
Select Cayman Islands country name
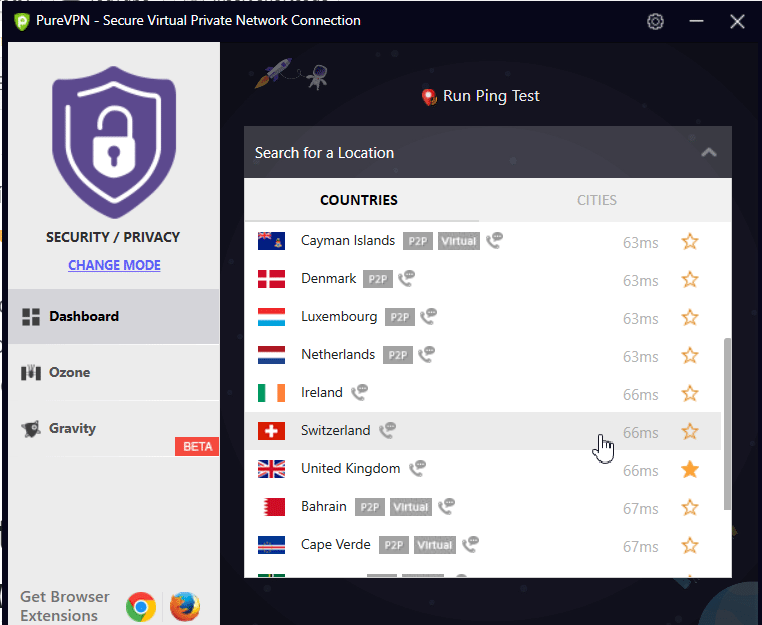(x=348, y=241)
